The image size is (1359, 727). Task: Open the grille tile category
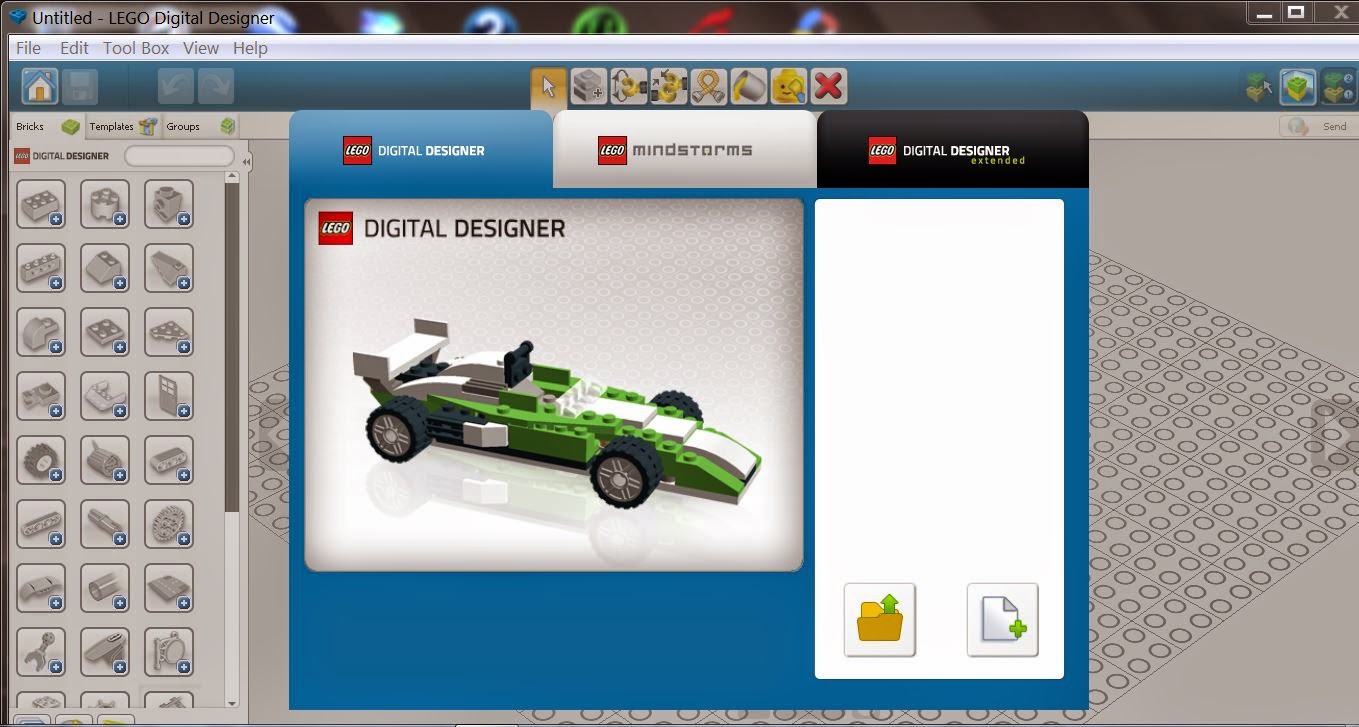(169, 588)
